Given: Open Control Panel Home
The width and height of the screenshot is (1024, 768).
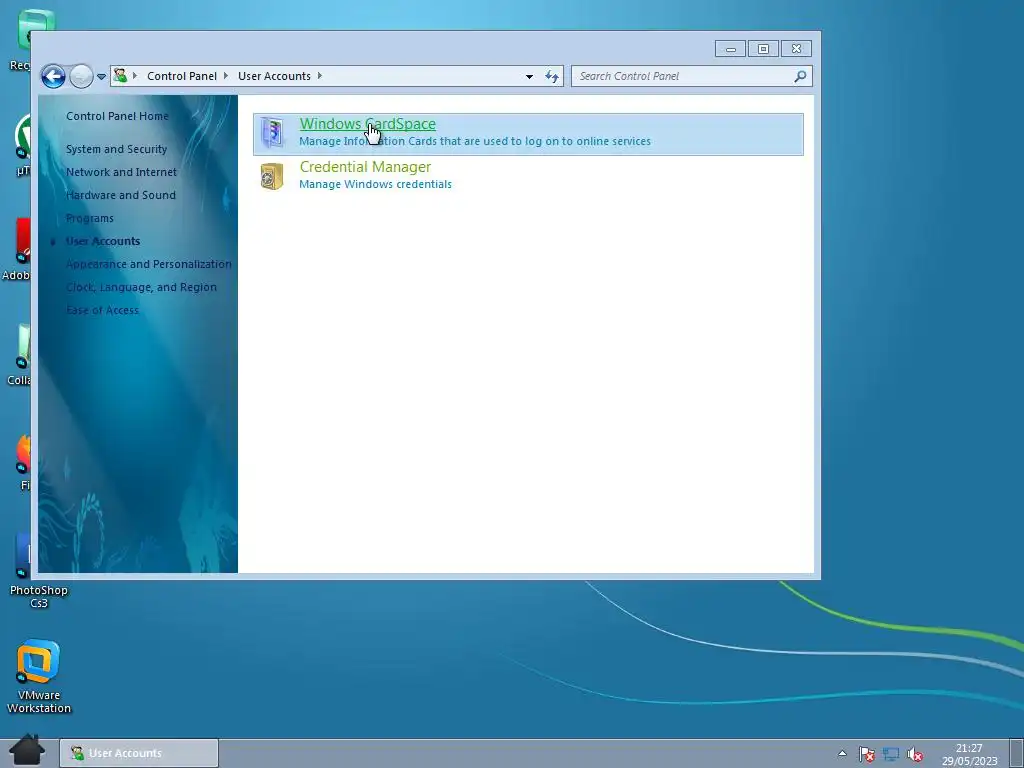Looking at the screenshot, I should tap(118, 116).
